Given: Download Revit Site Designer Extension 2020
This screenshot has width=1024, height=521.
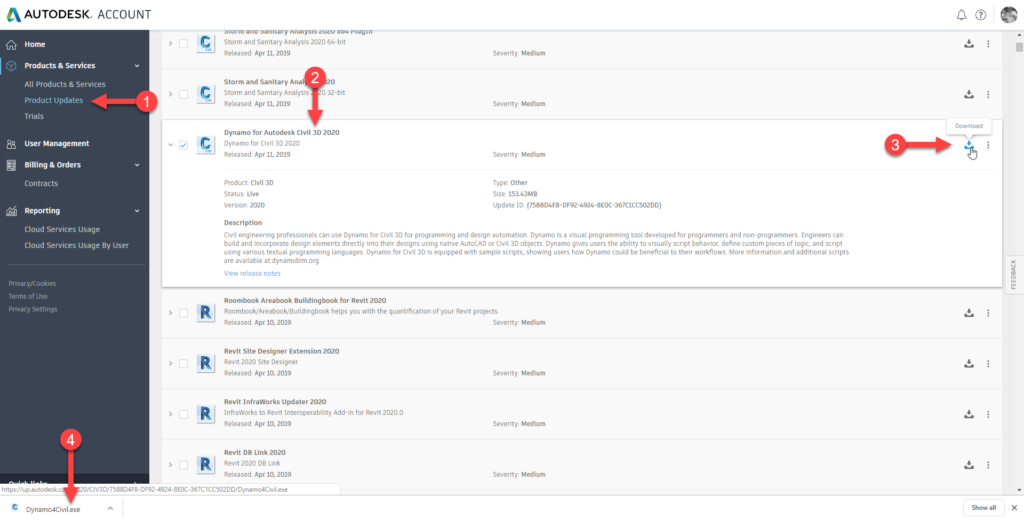Looking at the screenshot, I should coord(969,364).
